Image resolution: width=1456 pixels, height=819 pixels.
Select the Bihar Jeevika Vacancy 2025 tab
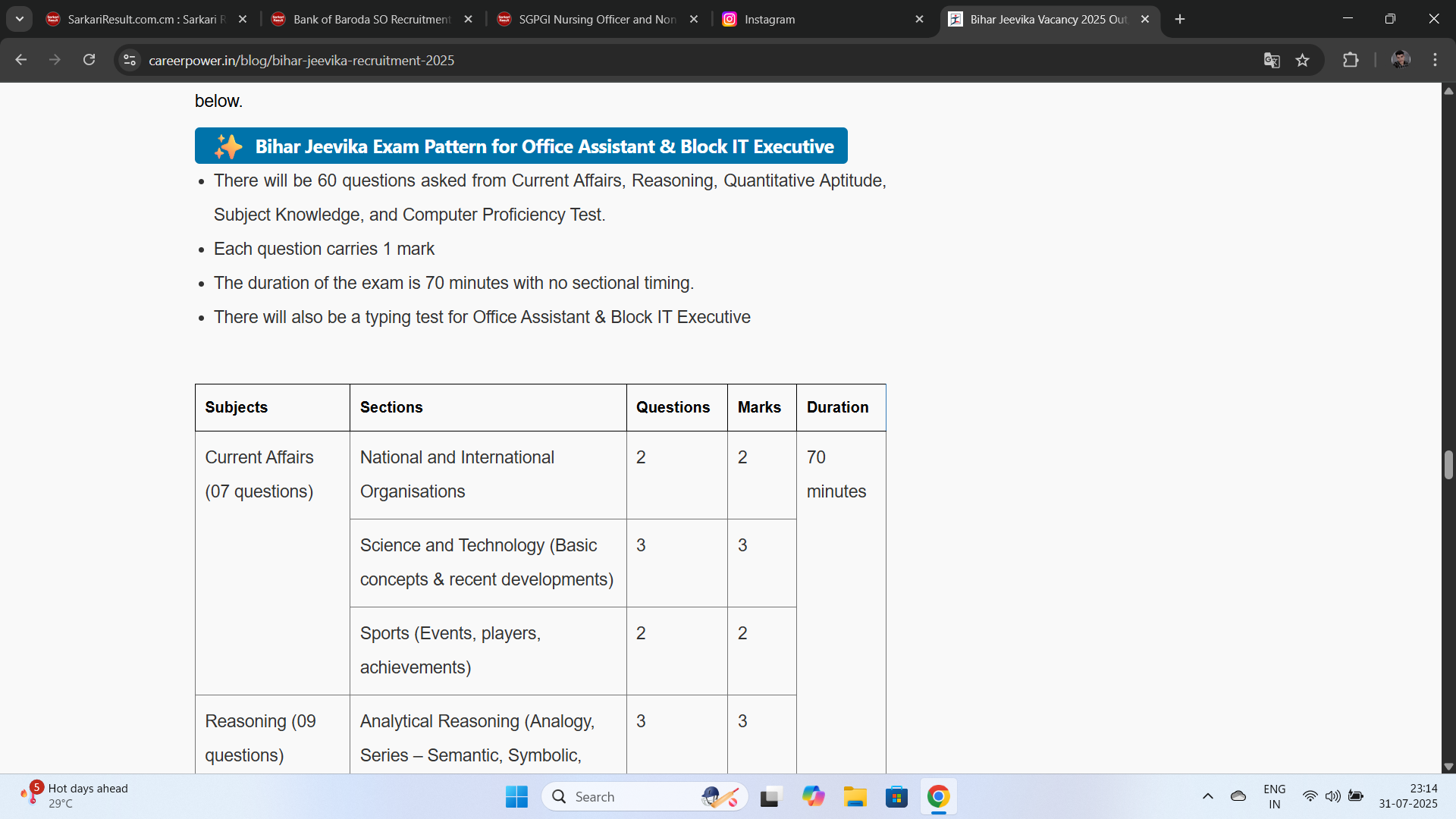click(1050, 19)
